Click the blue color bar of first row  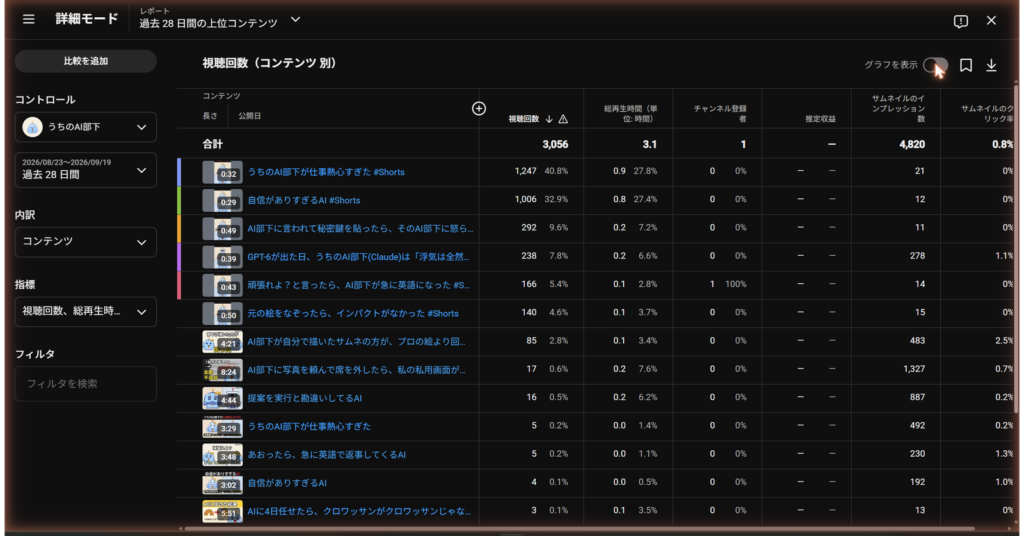(x=179, y=172)
